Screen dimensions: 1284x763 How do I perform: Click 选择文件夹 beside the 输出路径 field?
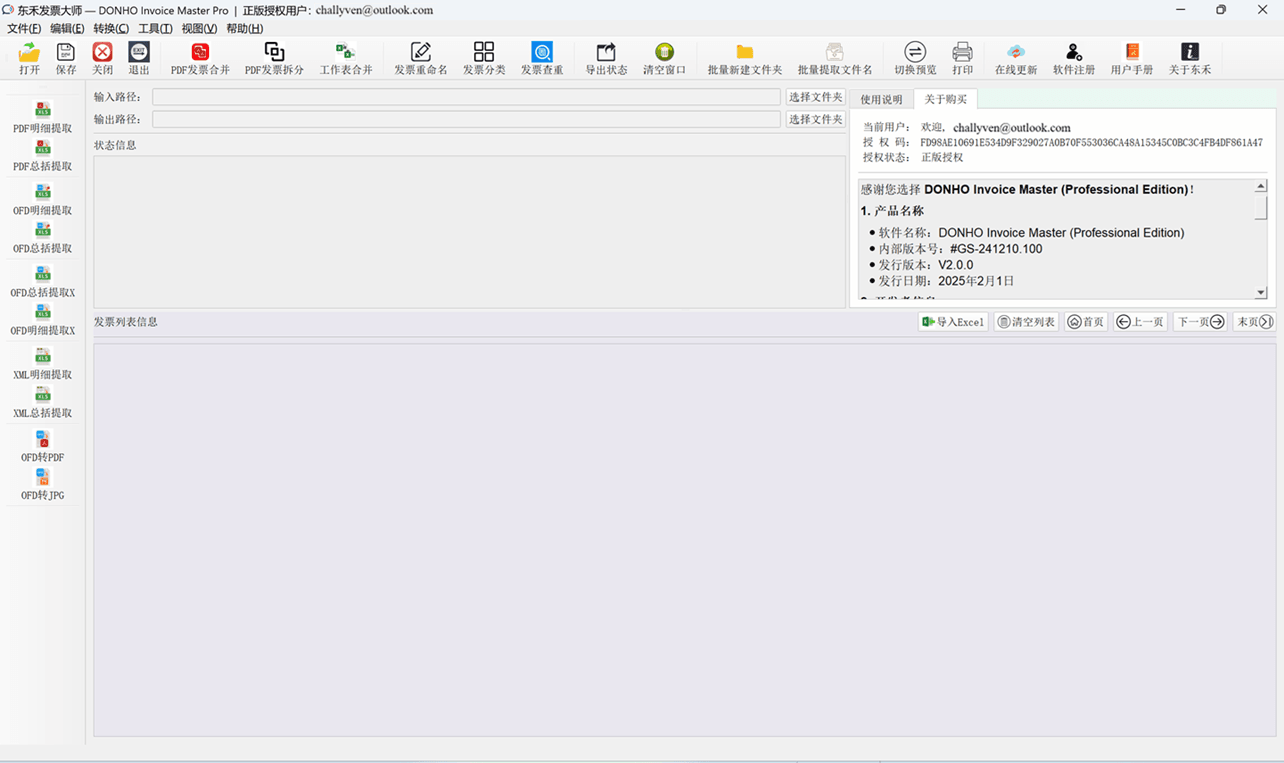pyautogui.click(x=816, y=119)
